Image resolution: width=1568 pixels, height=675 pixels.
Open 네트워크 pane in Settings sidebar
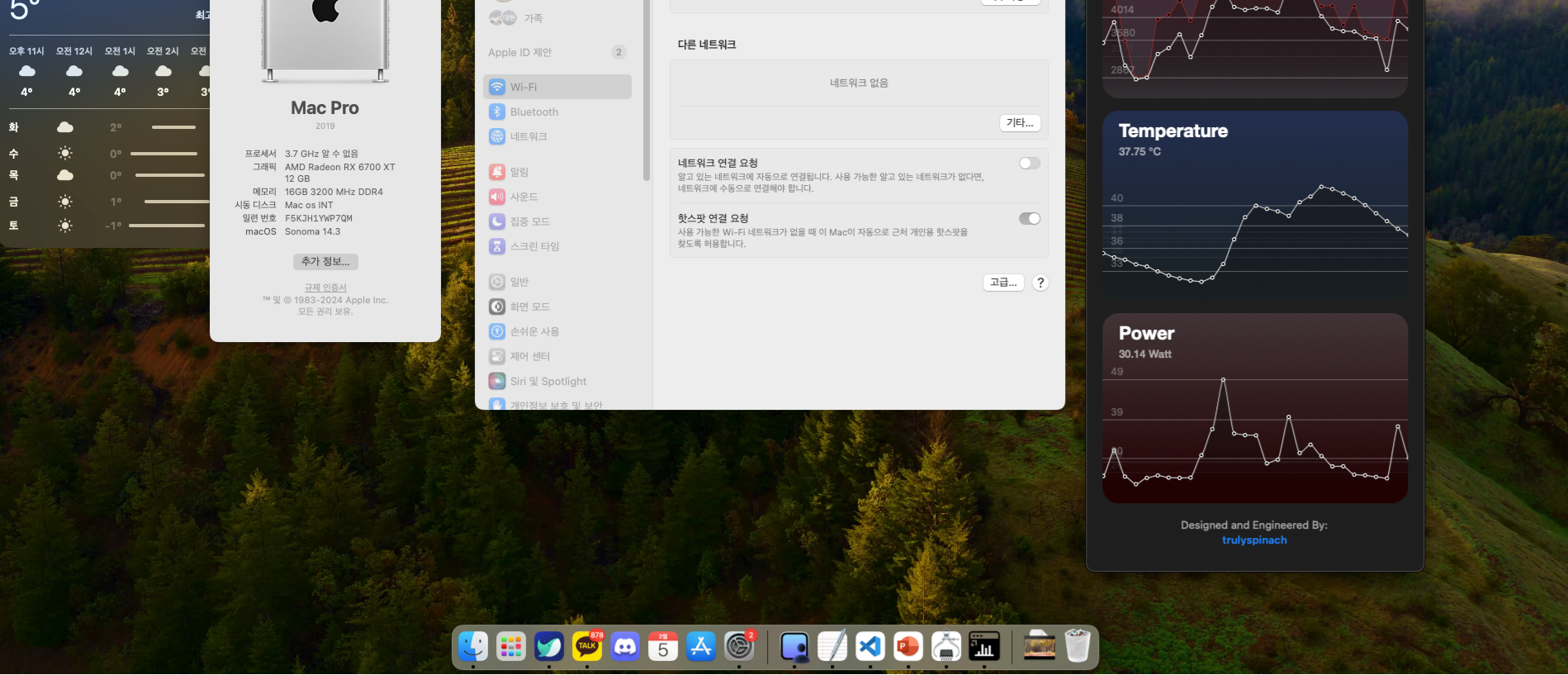557,136
